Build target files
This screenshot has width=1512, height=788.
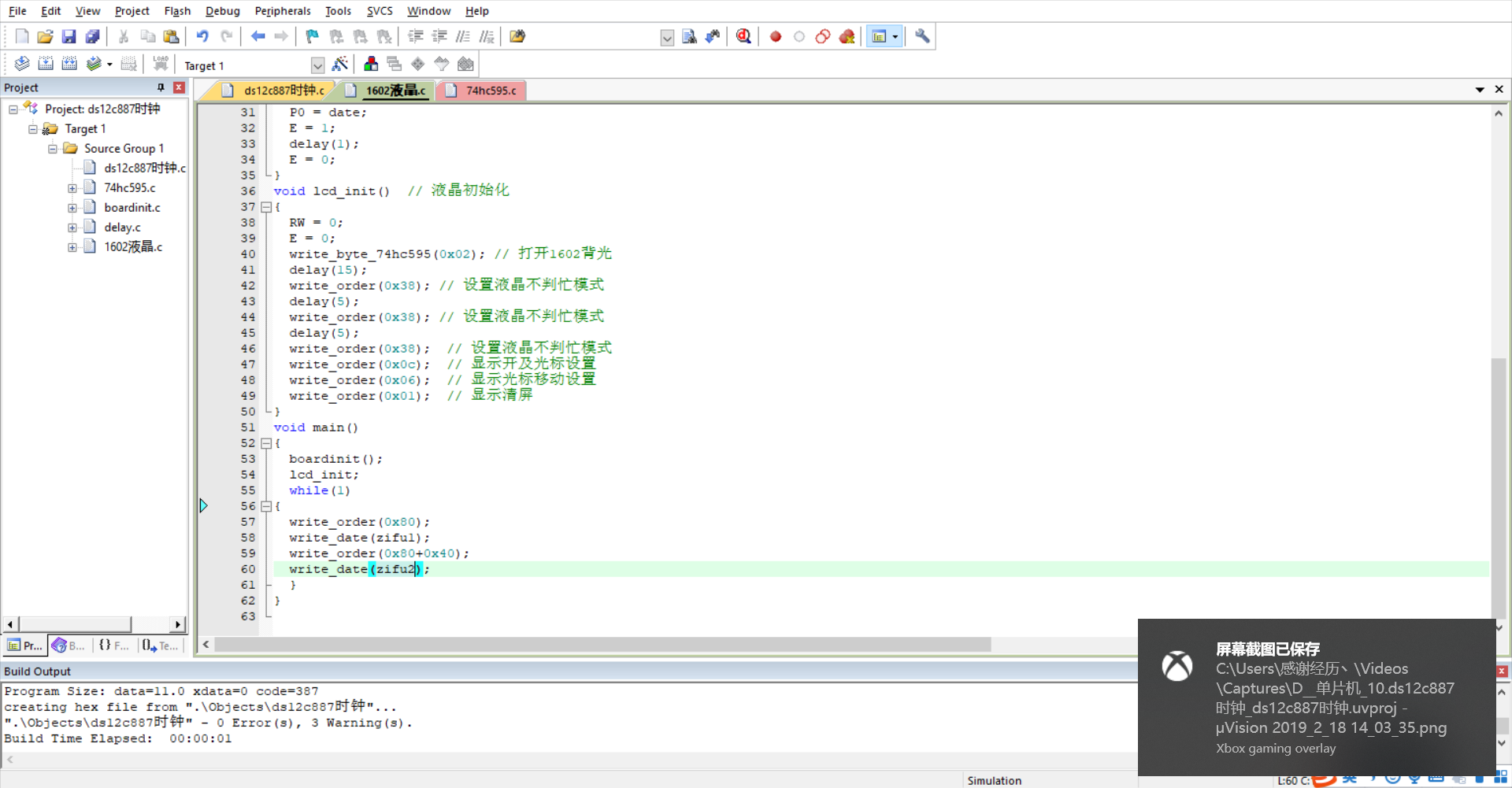click(x=46, y=64)
